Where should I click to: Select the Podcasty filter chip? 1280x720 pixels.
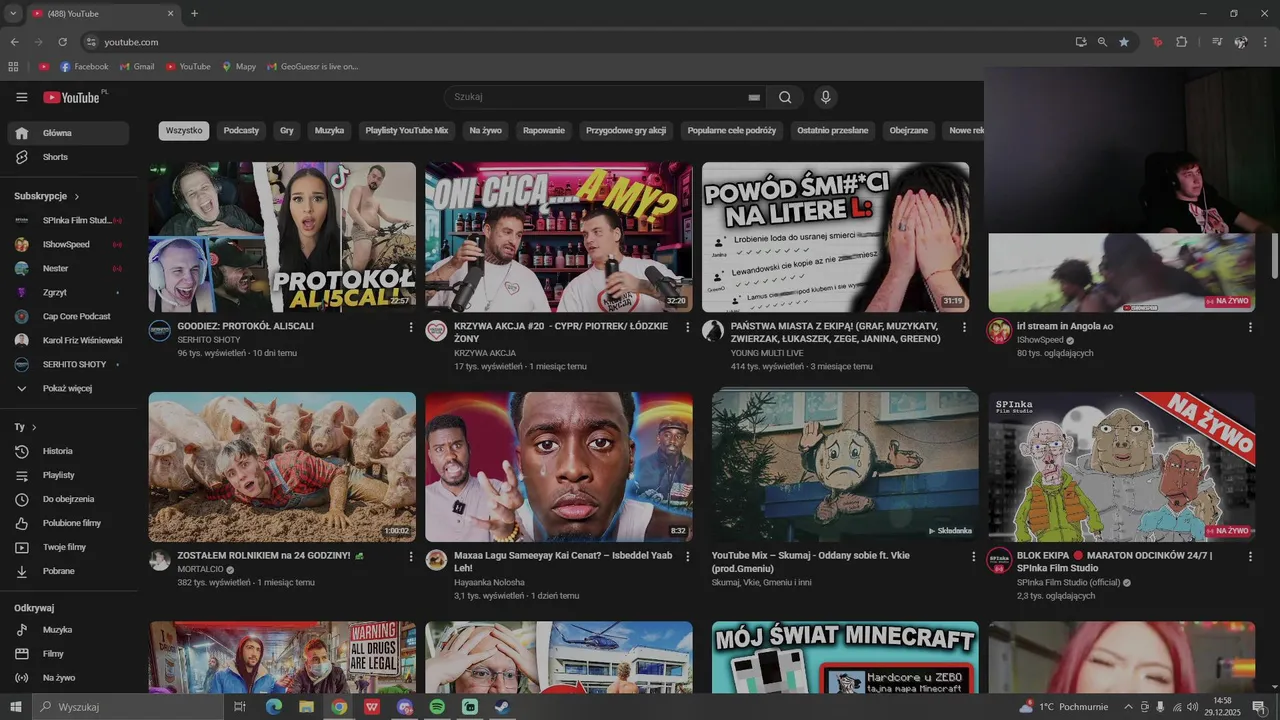tap(241, 131)
